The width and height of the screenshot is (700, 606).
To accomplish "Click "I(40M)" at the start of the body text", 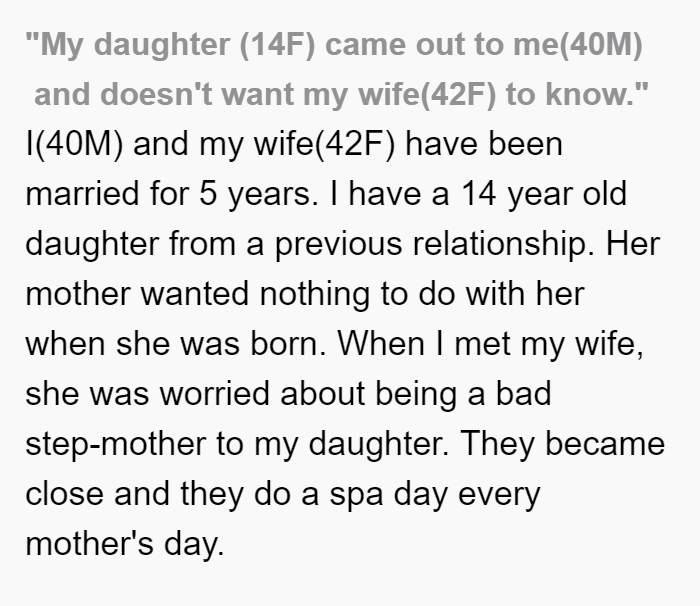I will point(74,144).
